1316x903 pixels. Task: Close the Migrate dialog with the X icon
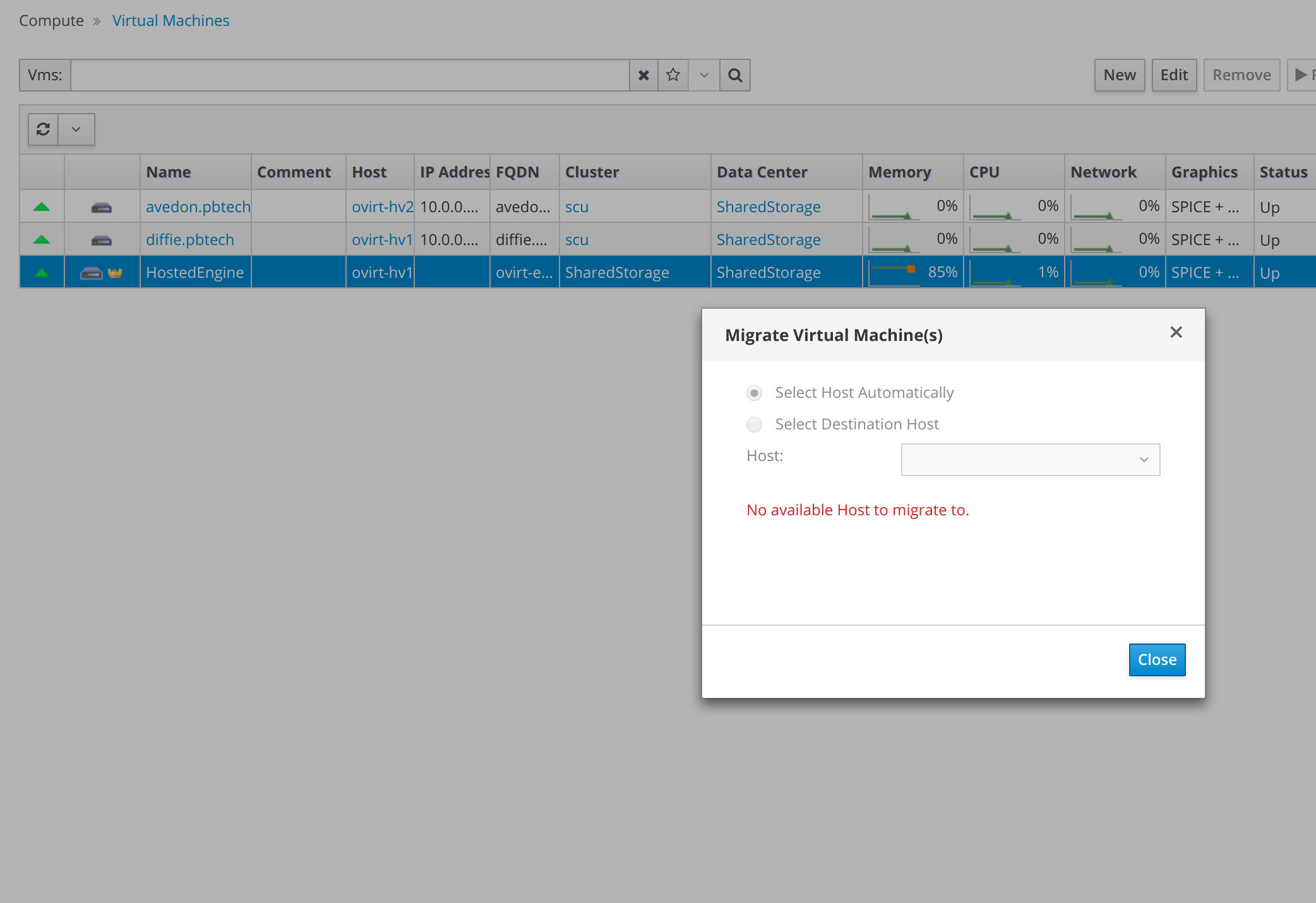click(x=1176, y=332)
